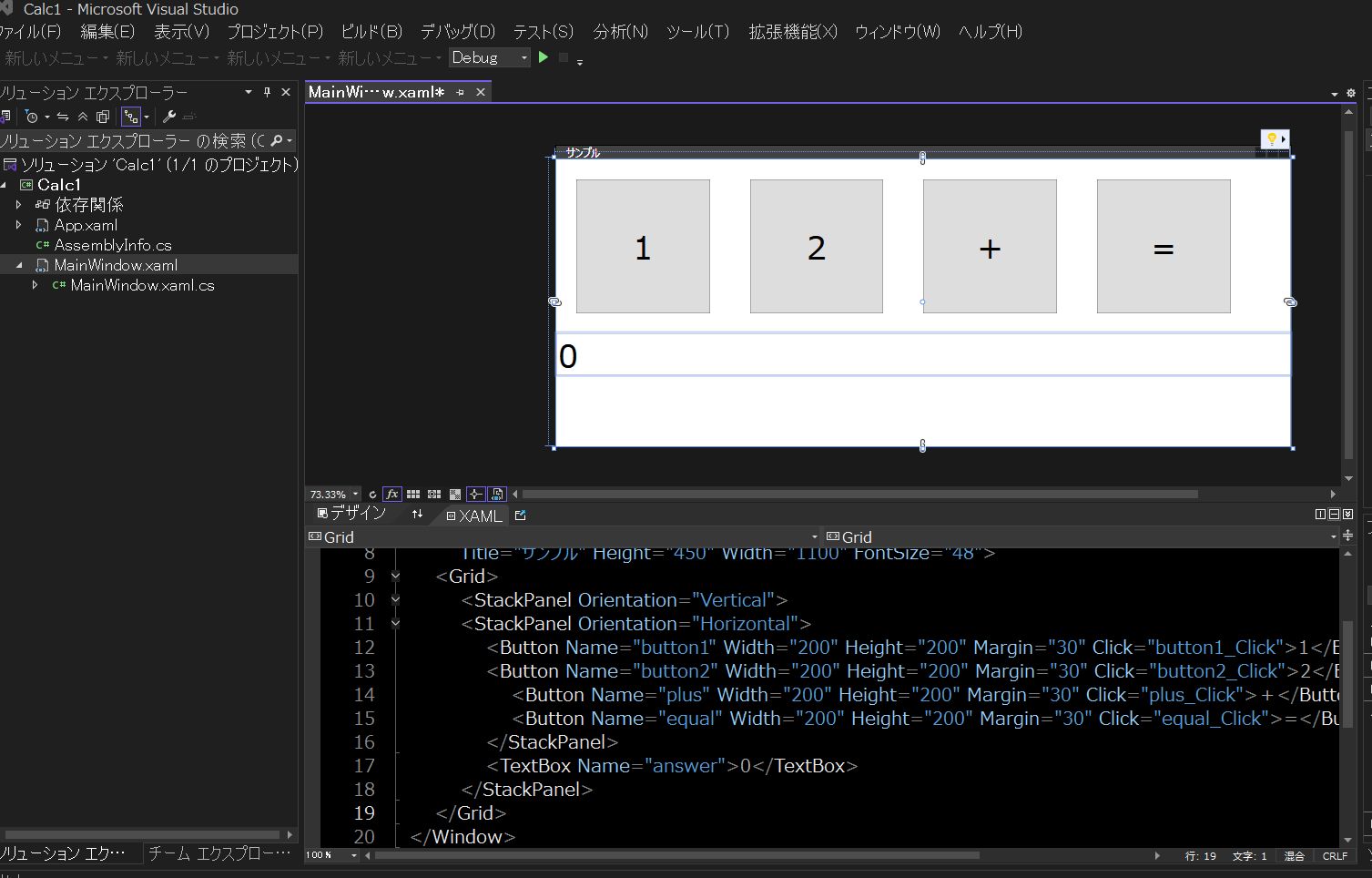Collapse the MainWindow.xaml node
1372x878 pixels.
19,265
